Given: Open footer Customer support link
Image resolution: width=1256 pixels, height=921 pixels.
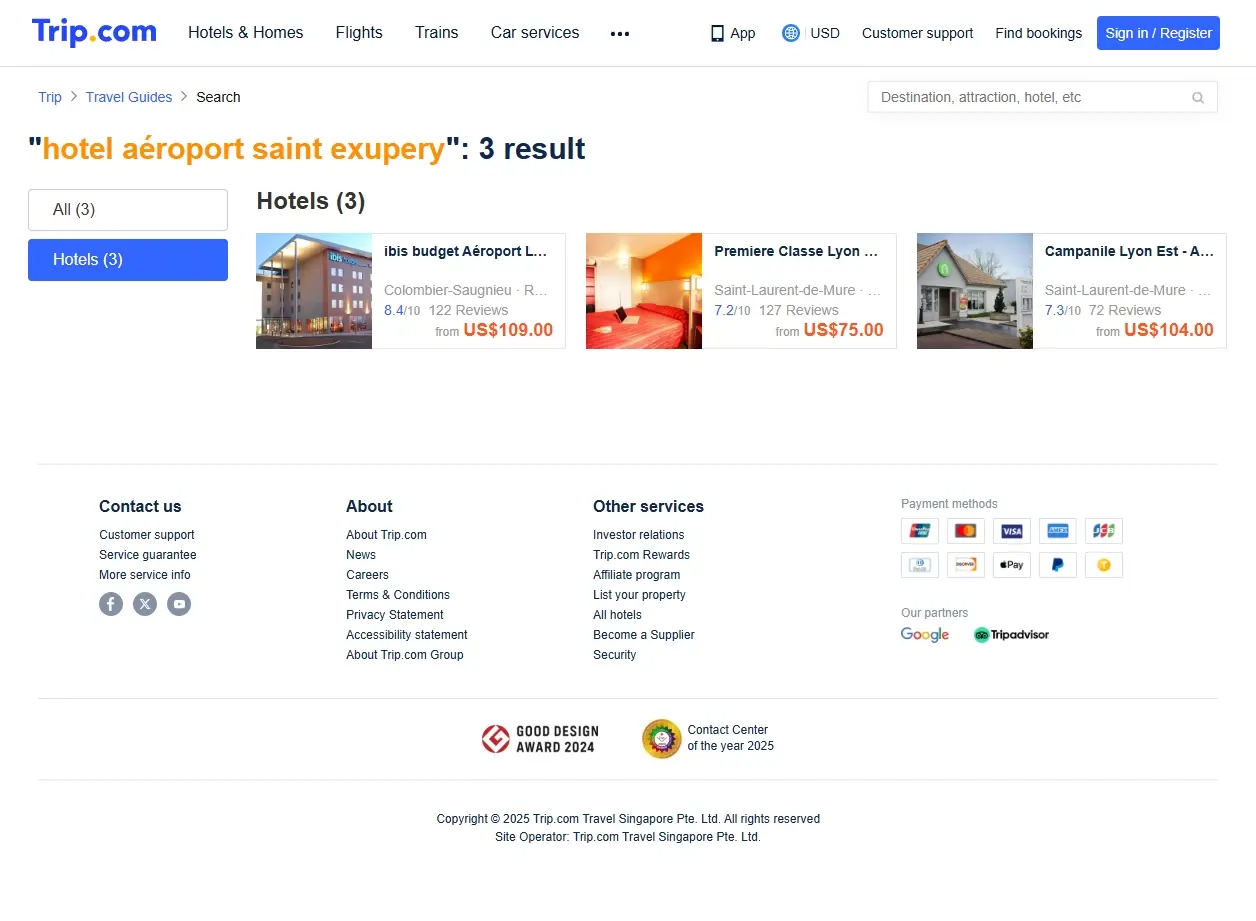Looking at the screenshot, I should point(147,535).
